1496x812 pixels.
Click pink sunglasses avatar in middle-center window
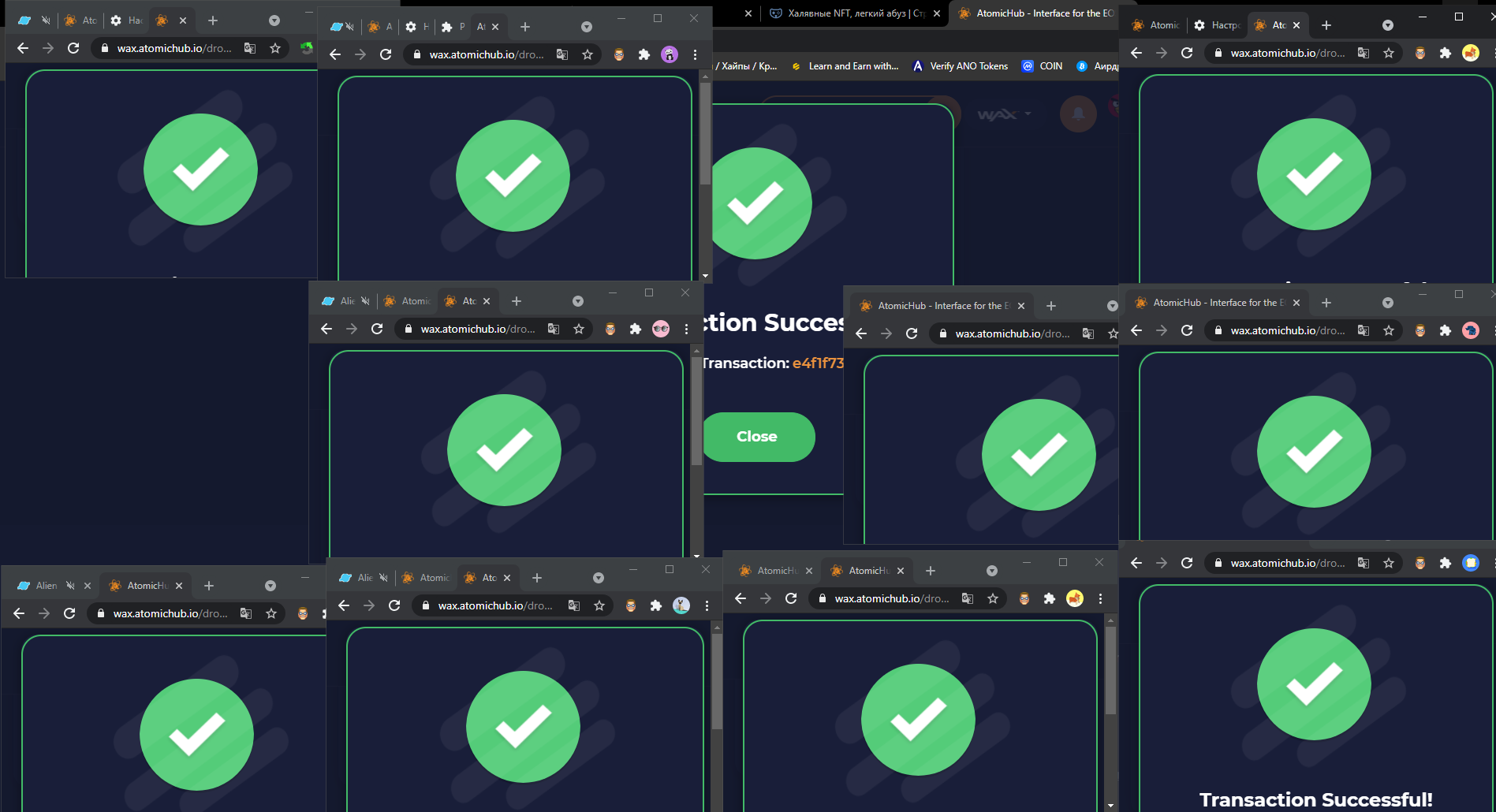point(661,329)
